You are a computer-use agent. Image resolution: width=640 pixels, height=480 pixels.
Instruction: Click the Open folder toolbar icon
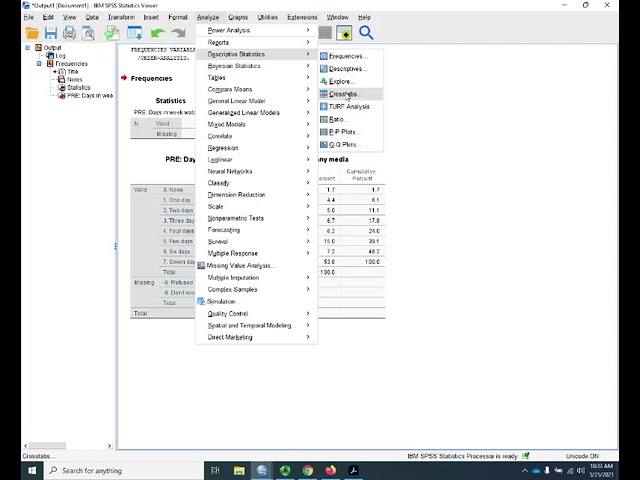coord(32,33)
